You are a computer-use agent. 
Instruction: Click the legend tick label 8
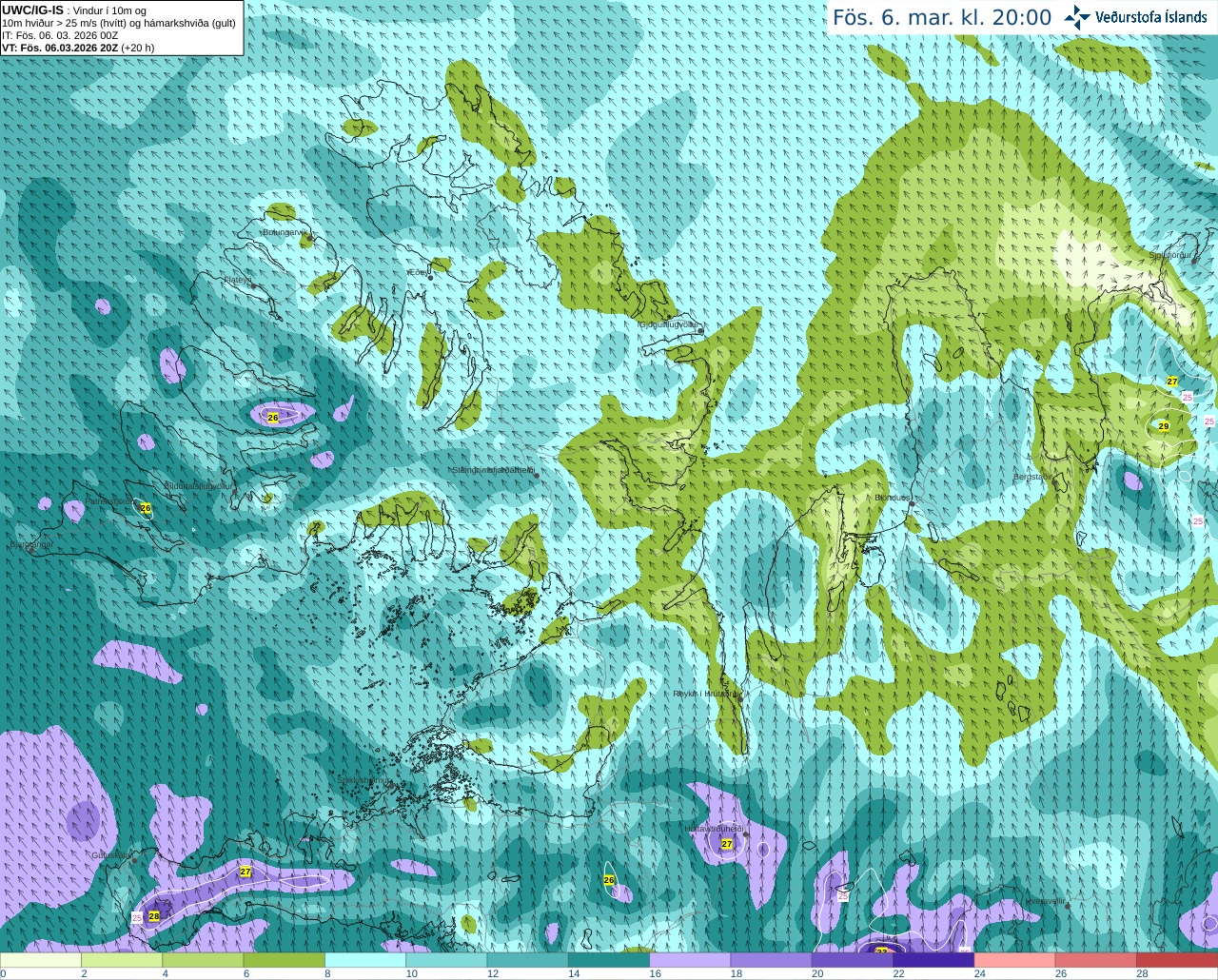click(327, 973)
